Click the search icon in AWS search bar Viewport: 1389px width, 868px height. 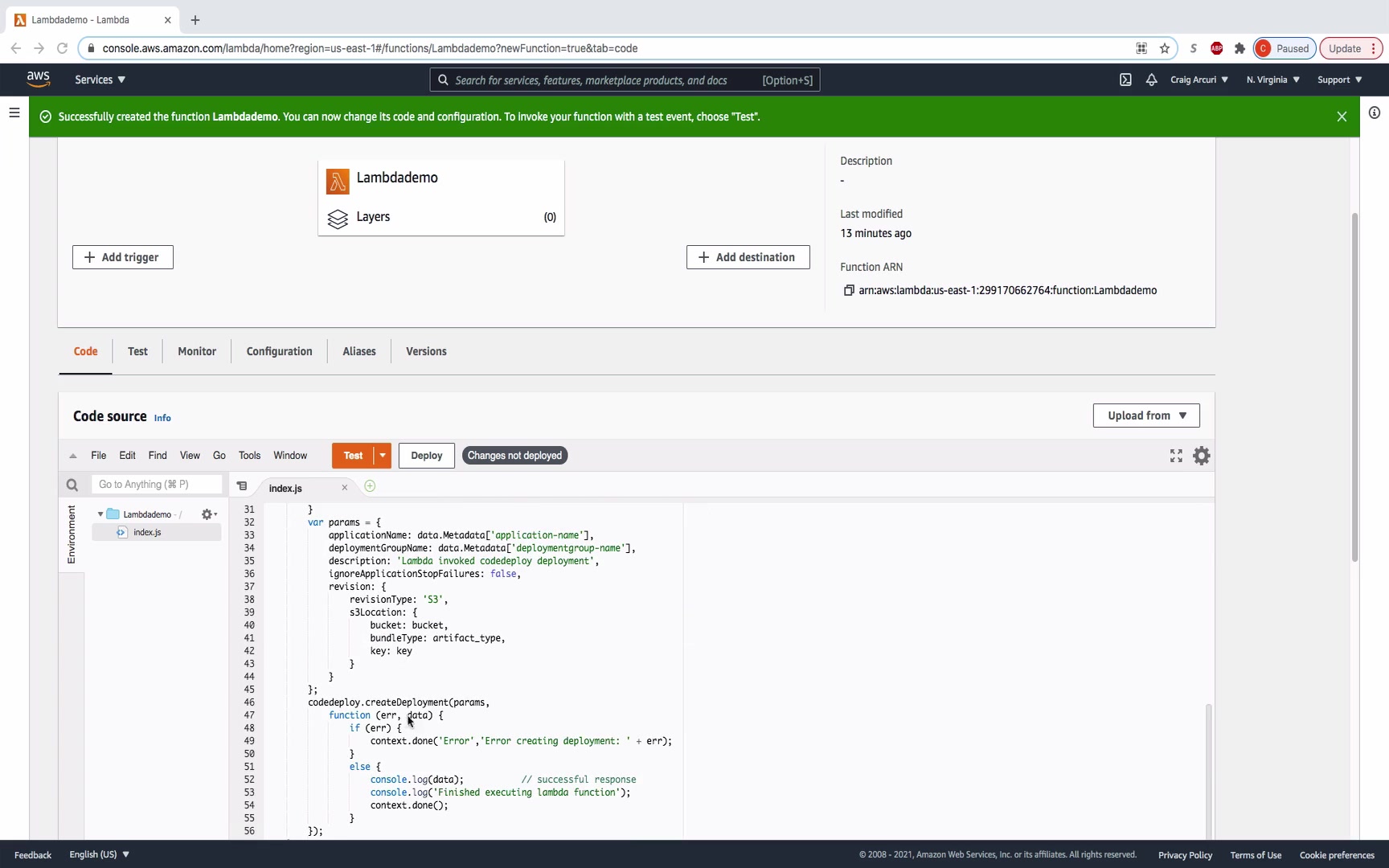point(443,80)
